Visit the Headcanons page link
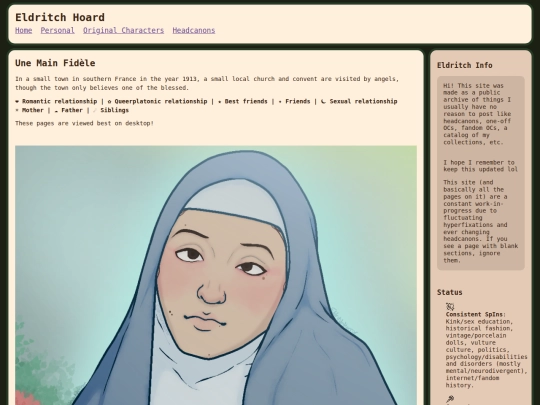This screenshot has height=405, width=540. pyautogui.click(x=194, y=30)
